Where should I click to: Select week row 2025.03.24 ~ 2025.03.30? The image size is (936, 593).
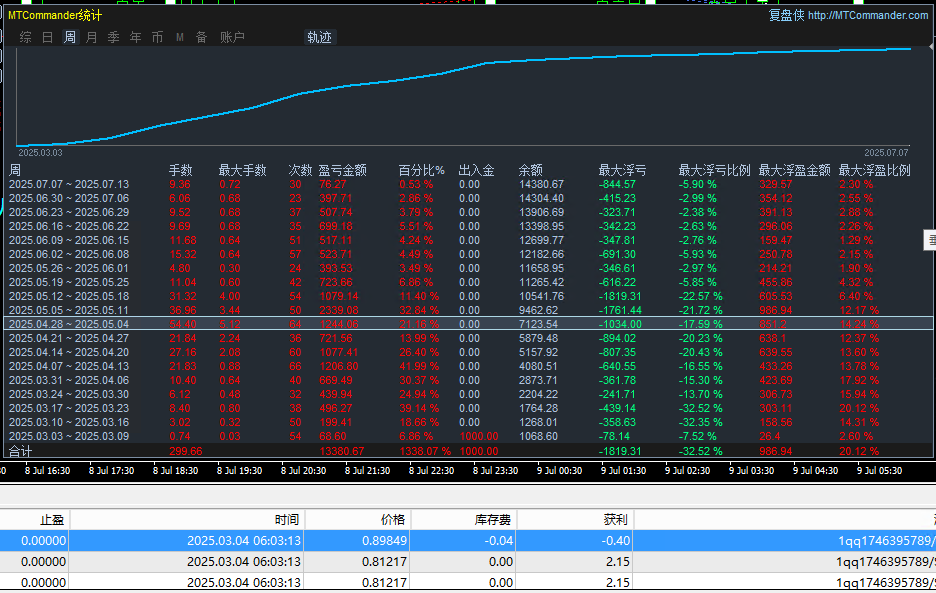click(468, 394)
